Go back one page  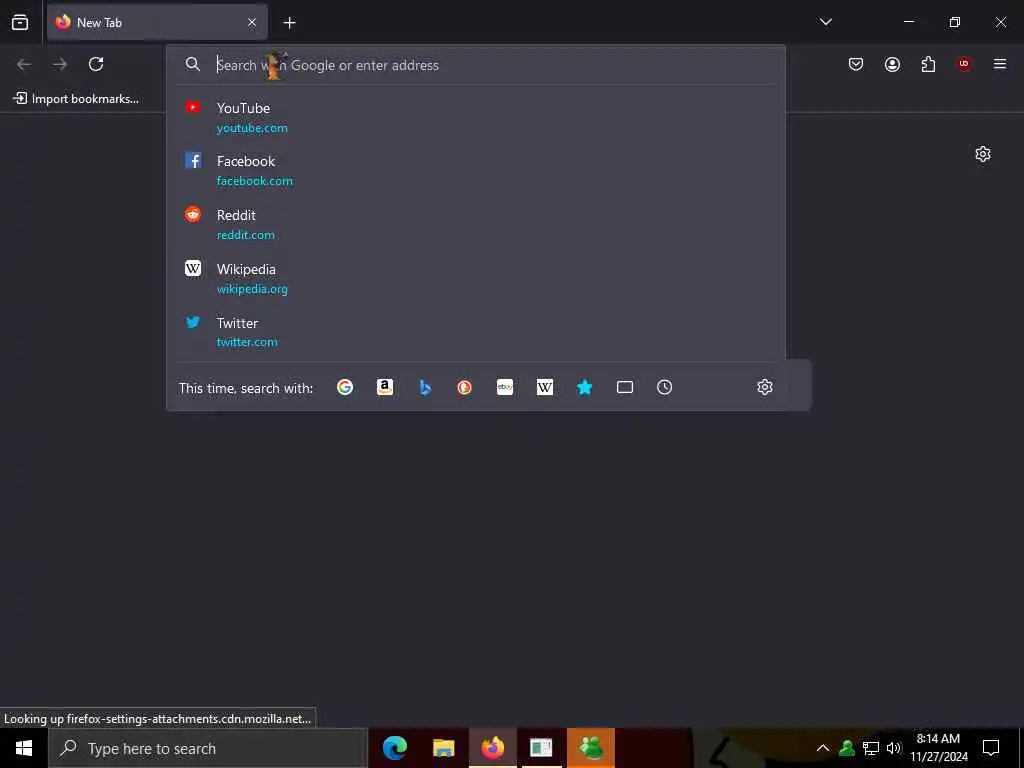pos(24,64)
